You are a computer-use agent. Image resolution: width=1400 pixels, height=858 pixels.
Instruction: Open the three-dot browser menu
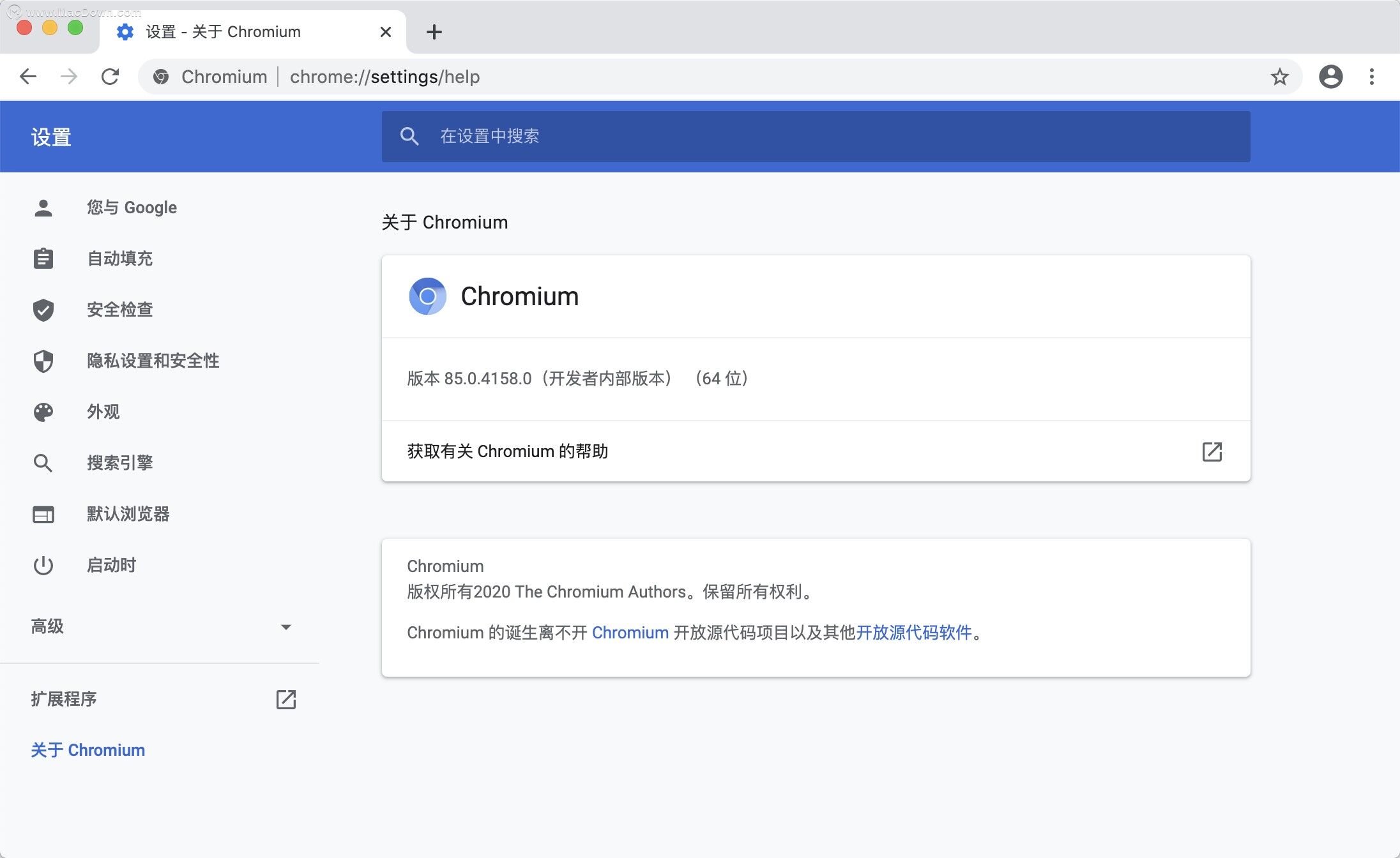click(x=1372, y=77)
